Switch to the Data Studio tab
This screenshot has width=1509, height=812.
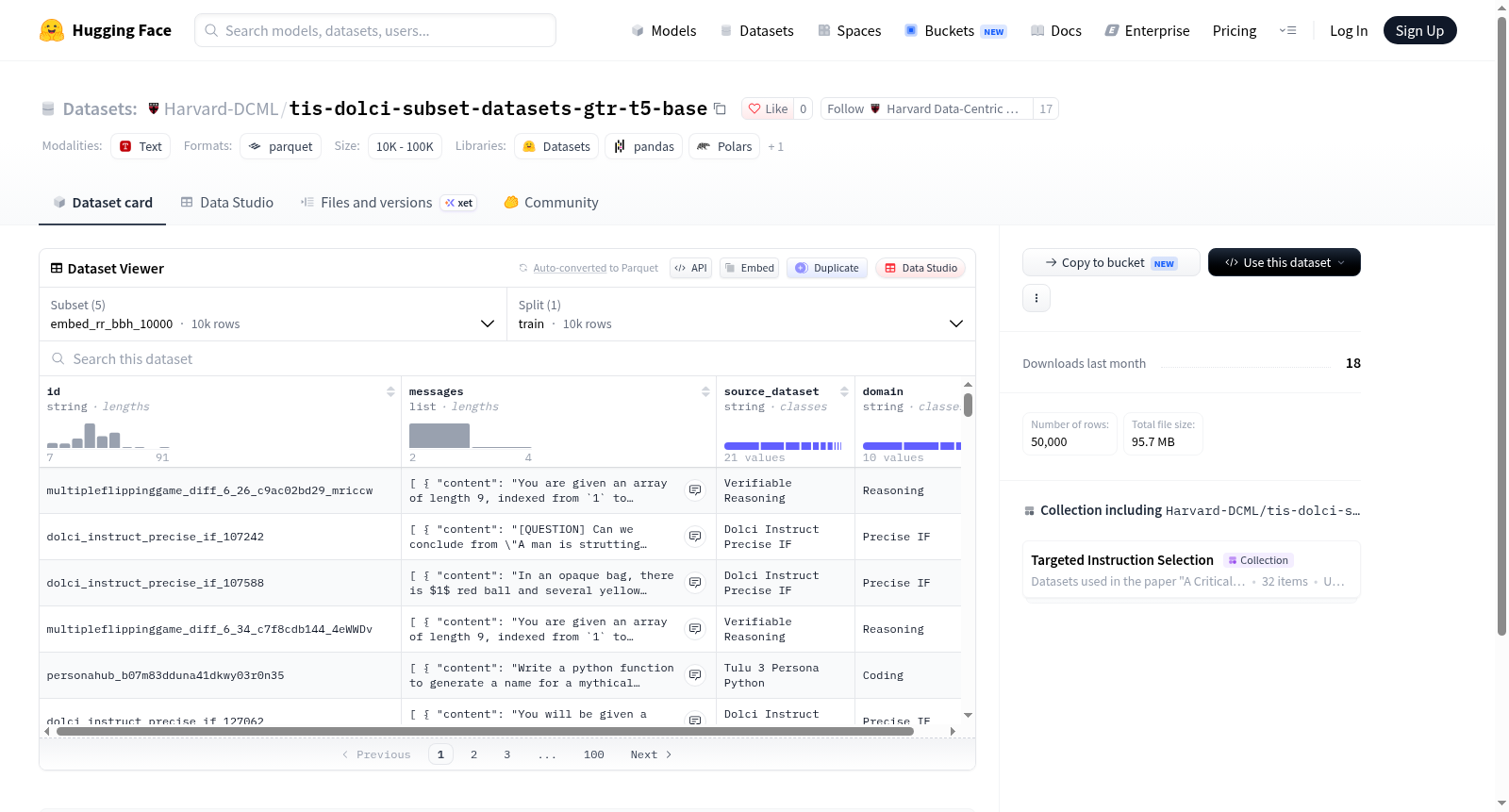(x=227, y=203)
